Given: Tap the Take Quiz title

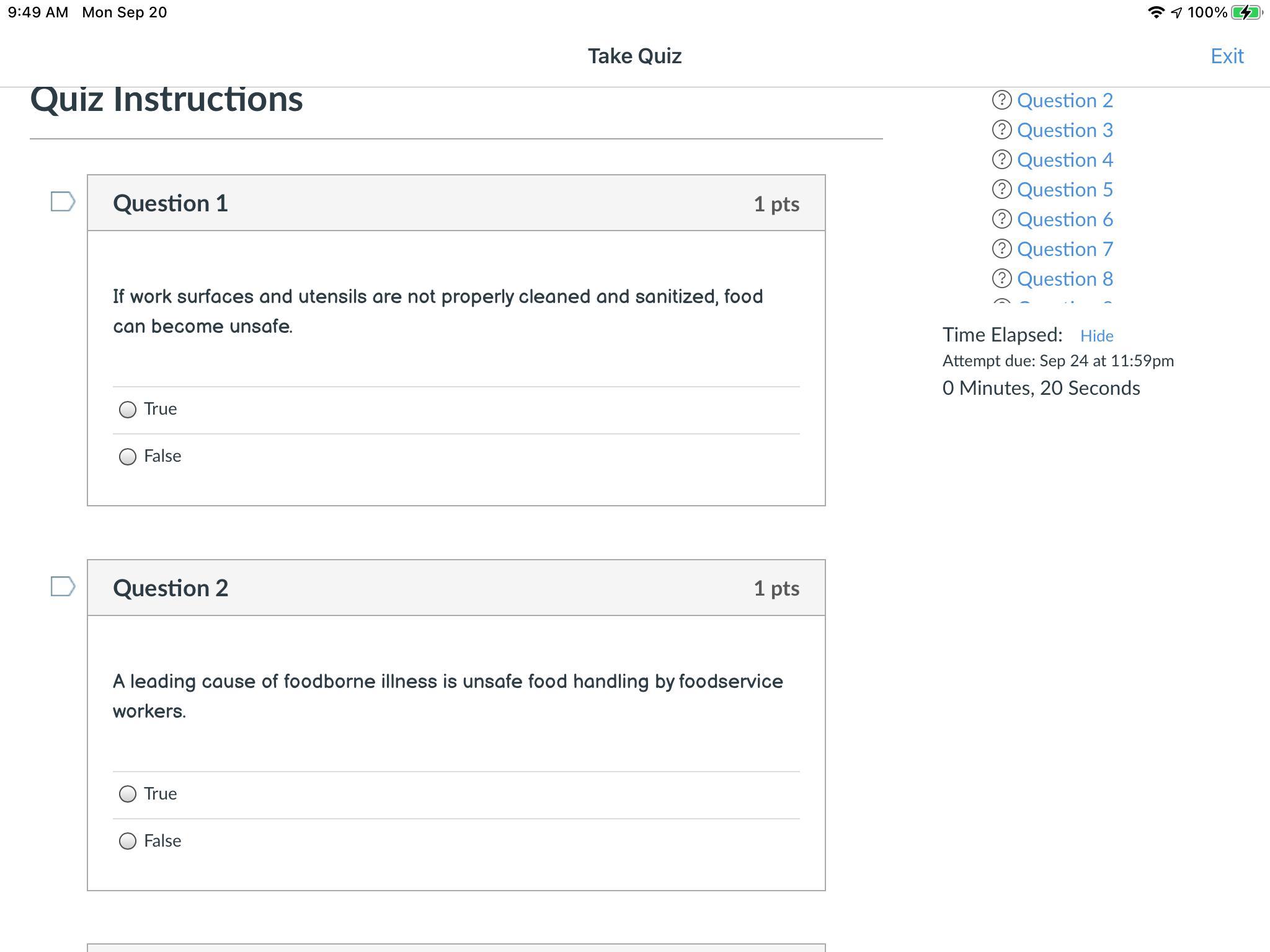Looking at the screenshot, I should click(634, 56).
